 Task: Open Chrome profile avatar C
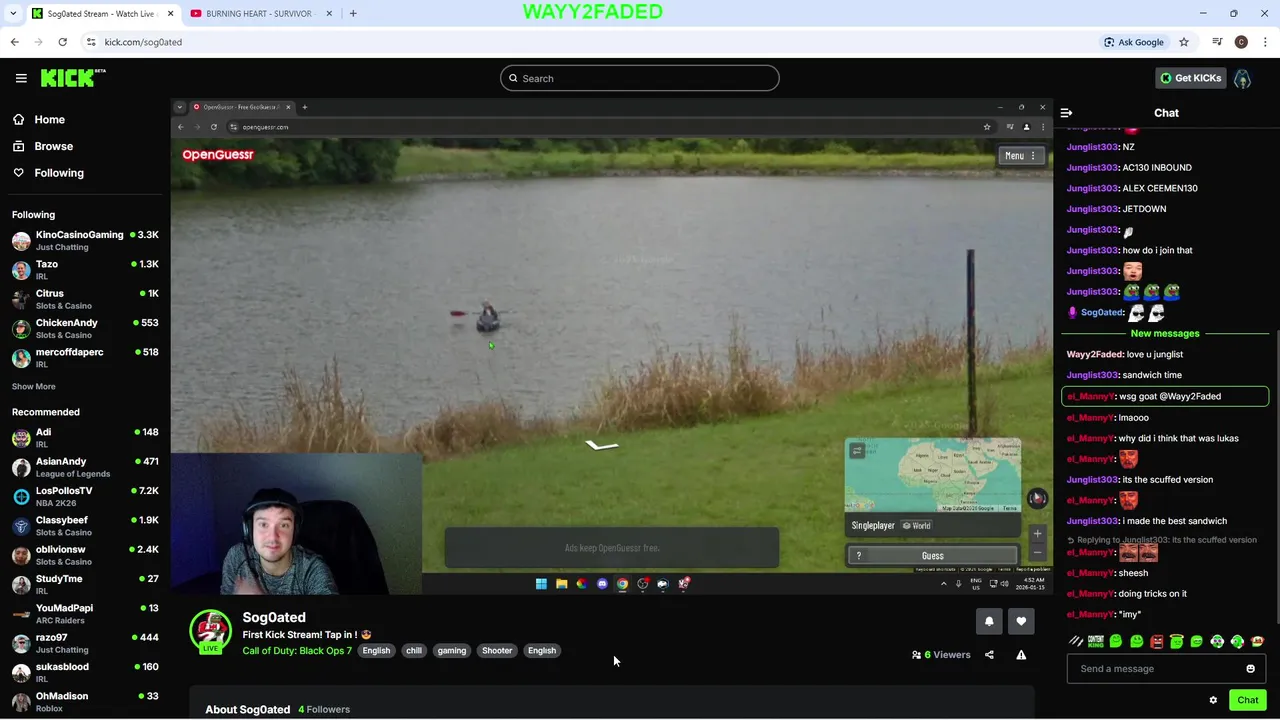[1241, 42]
